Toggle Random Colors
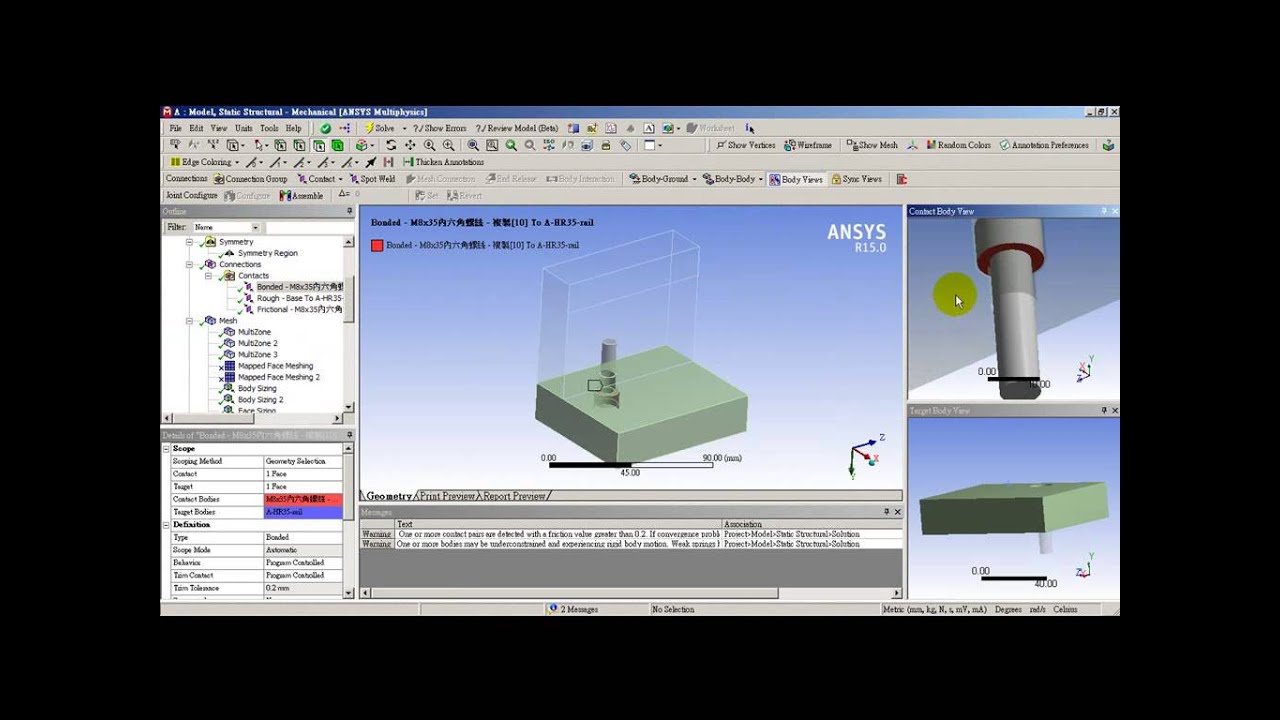1280x720 pixels. [958, 145]
